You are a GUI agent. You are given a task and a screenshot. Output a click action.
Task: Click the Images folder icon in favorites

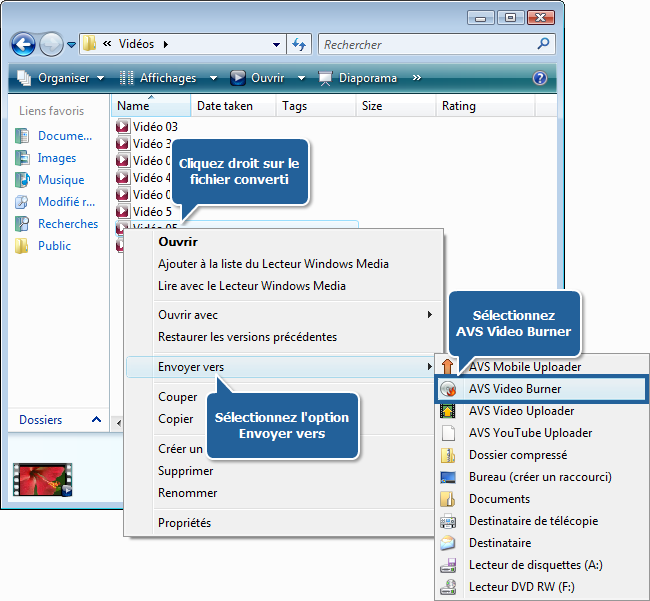pos(22,158)
